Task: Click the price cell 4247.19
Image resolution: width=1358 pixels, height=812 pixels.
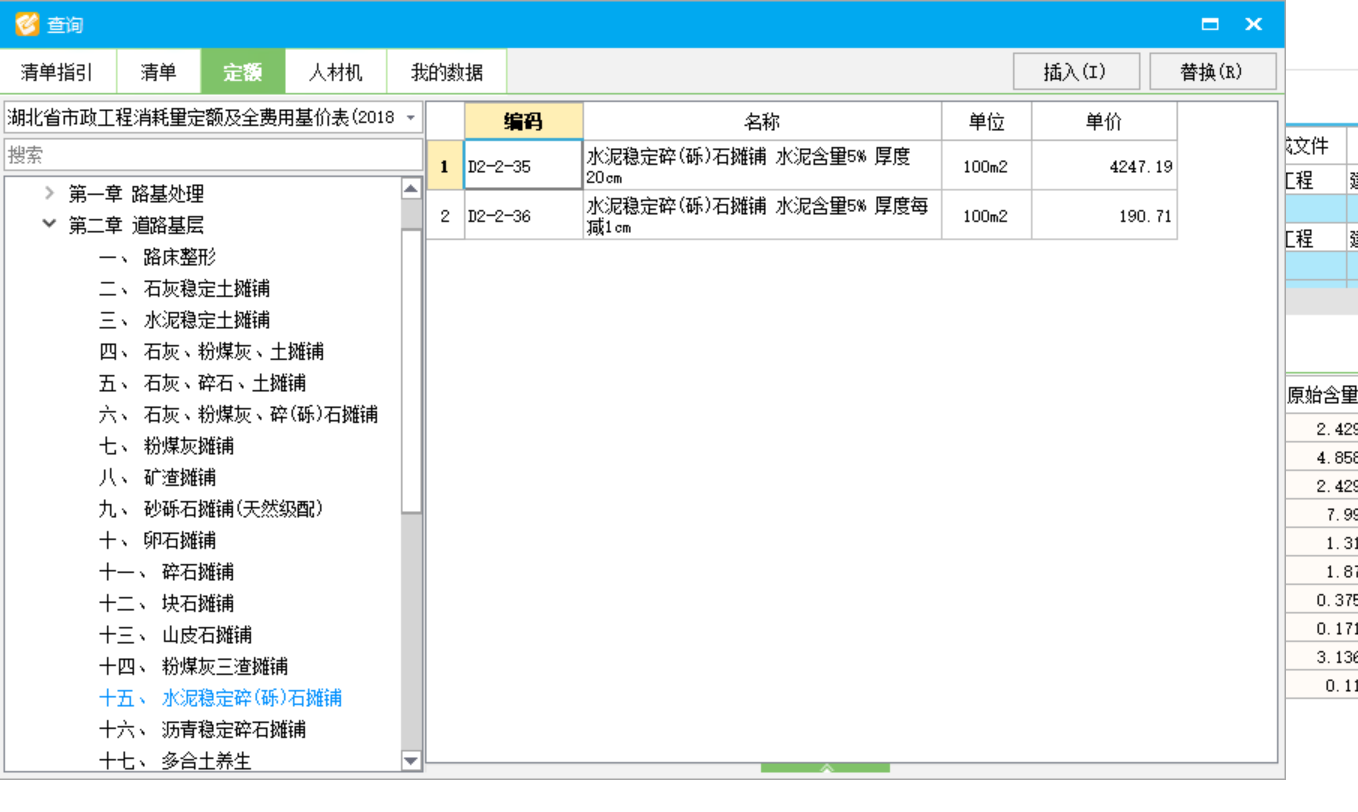Action: point(1104,166)
